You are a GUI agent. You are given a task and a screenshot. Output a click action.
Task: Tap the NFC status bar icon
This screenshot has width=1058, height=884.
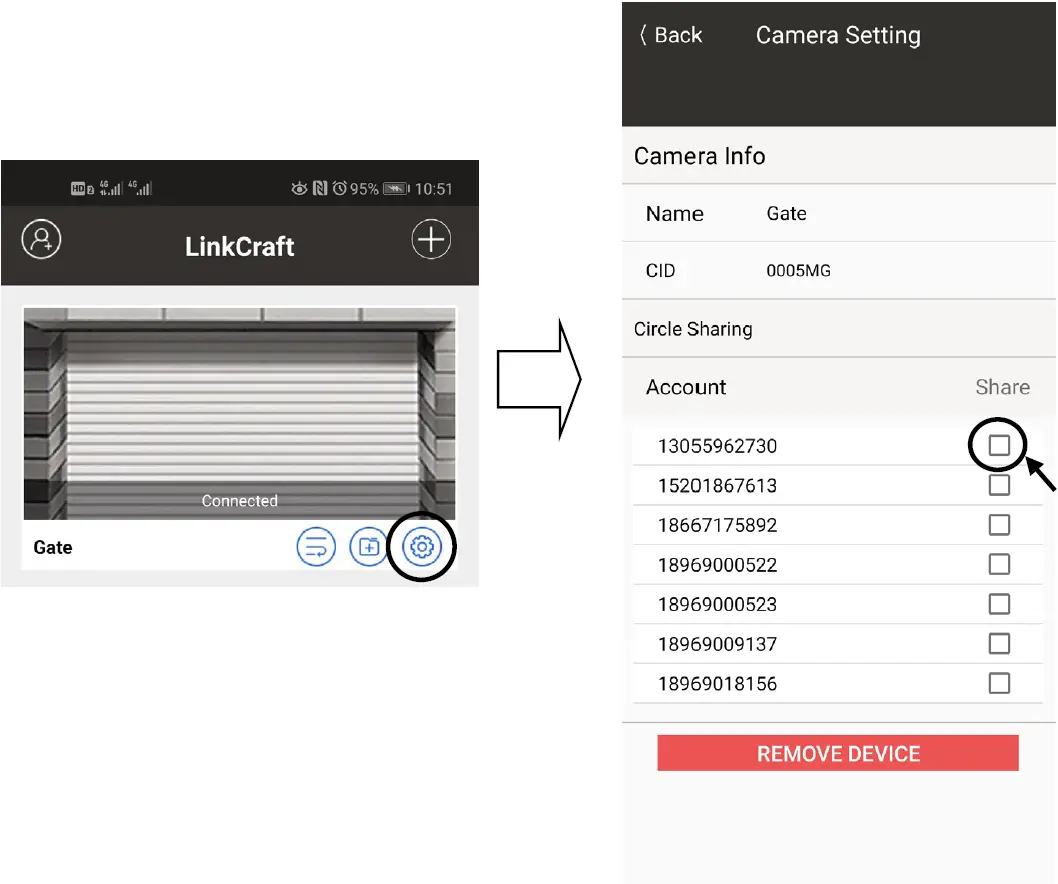tap(320, 188)
